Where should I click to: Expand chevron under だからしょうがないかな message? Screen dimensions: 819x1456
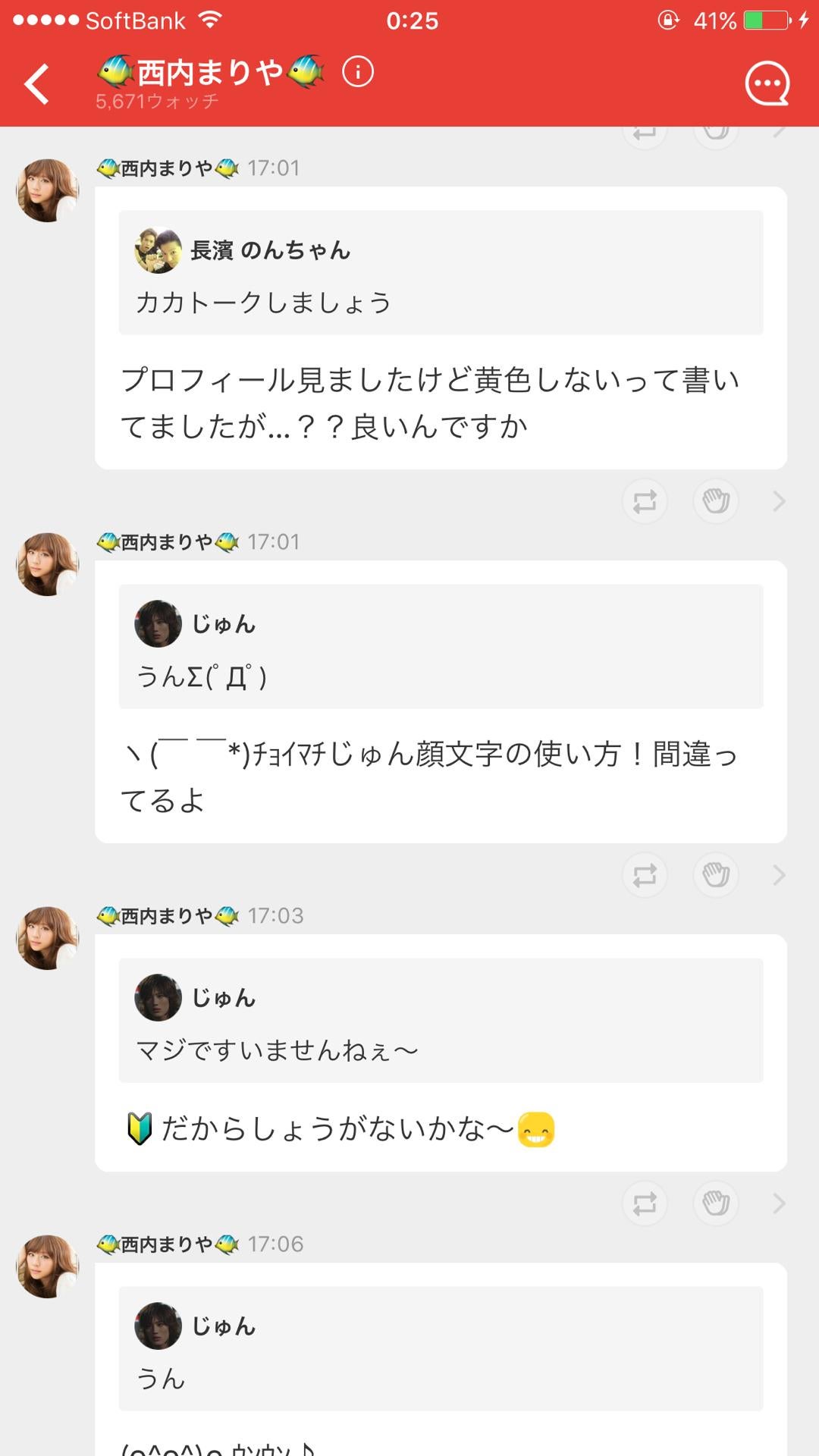(779, 1203)
